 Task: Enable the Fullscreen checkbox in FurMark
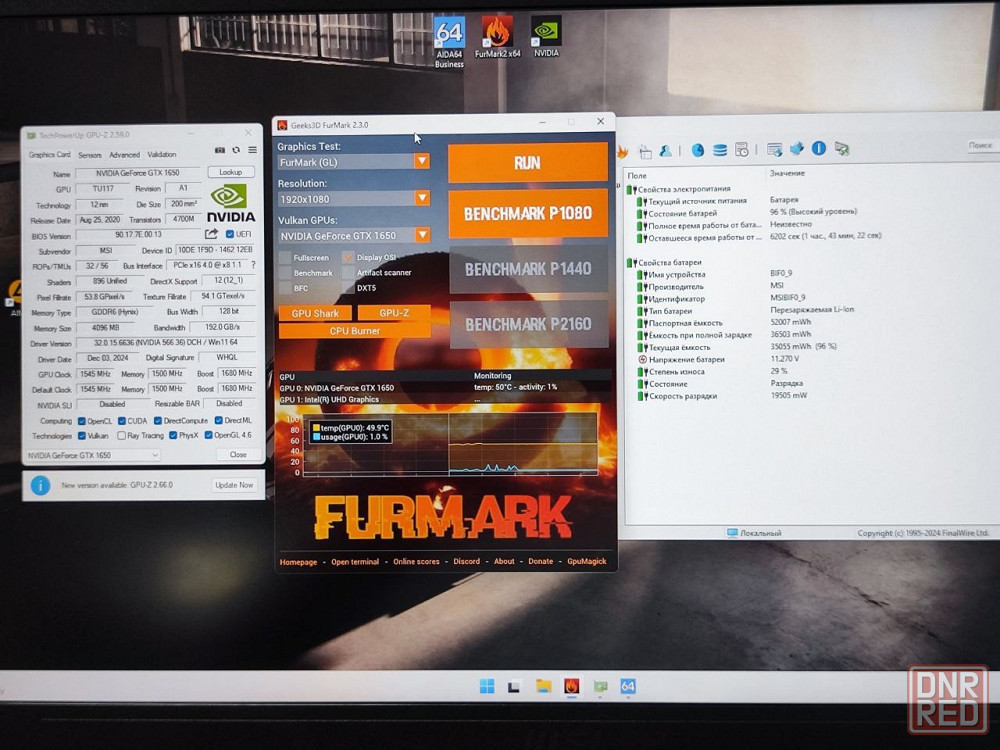(284, 258)
